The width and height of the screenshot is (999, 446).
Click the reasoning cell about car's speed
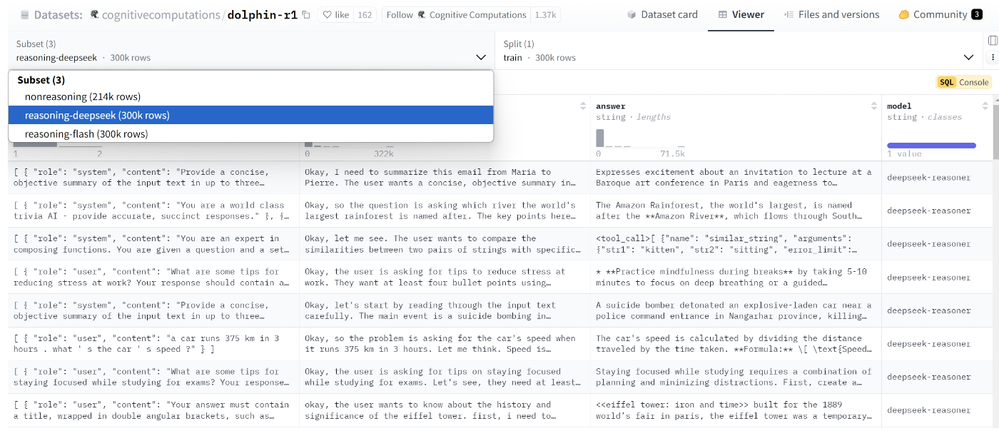445,343
